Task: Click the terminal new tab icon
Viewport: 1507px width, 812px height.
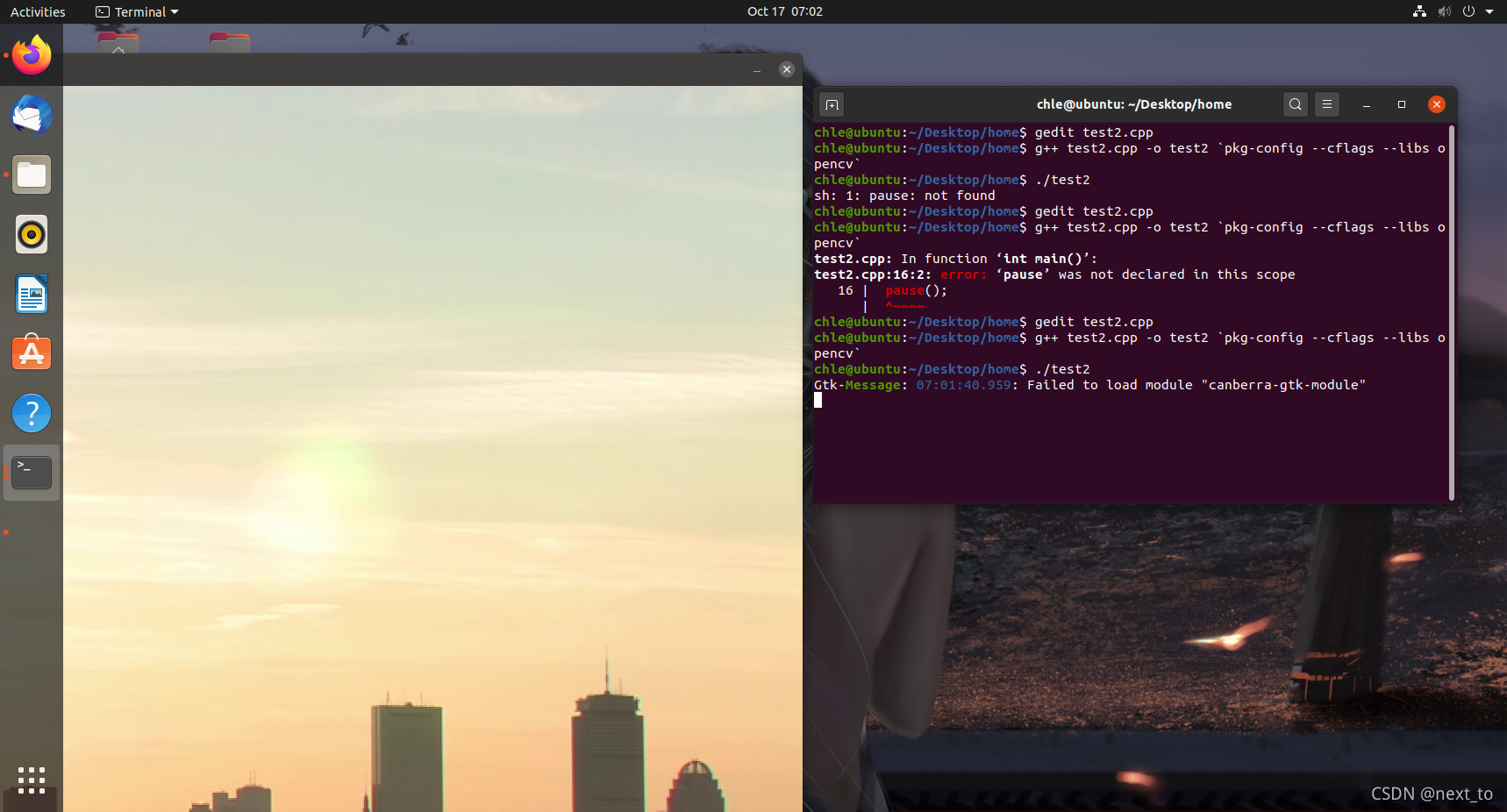Action: pyautogui.click(x=832, y=104)
